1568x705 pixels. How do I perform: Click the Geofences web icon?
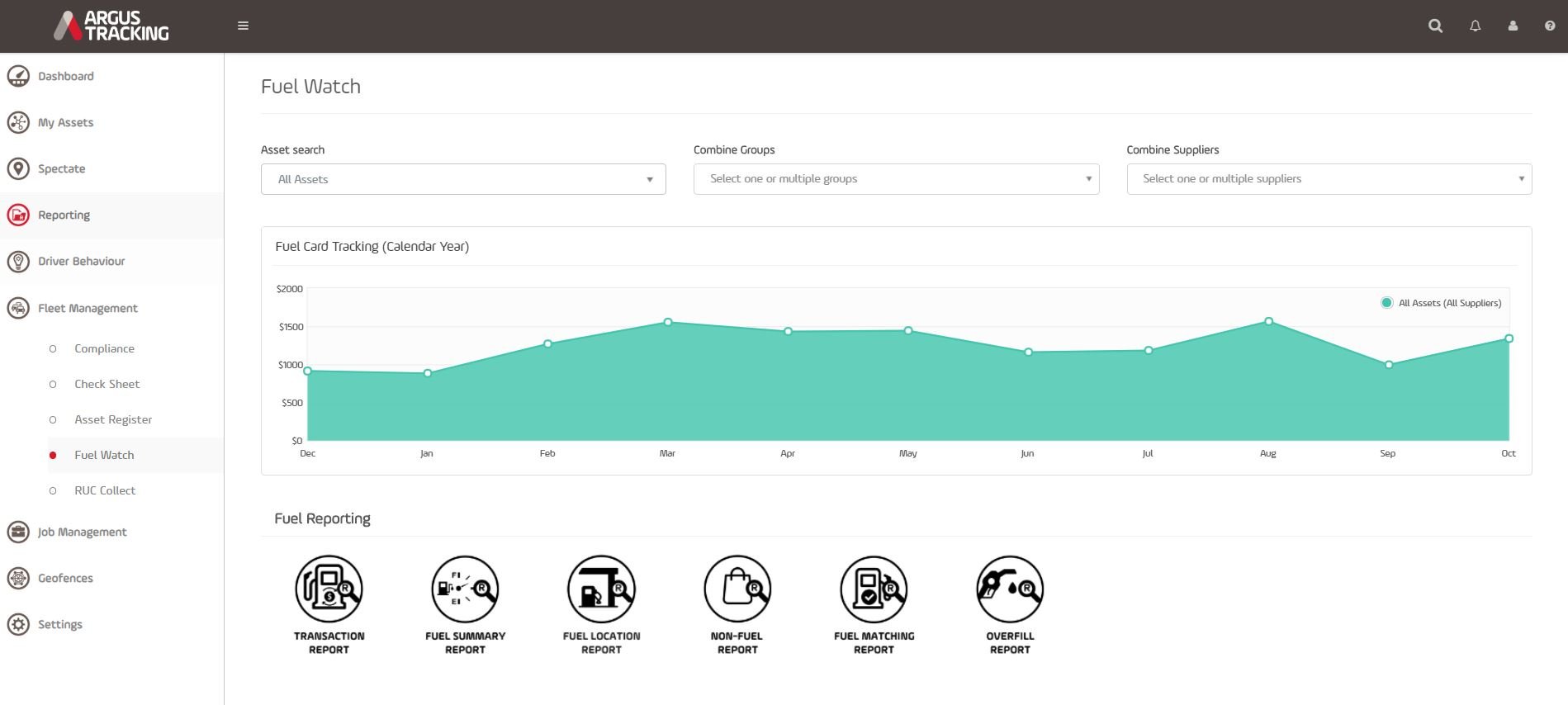click(x=18, y=578)
